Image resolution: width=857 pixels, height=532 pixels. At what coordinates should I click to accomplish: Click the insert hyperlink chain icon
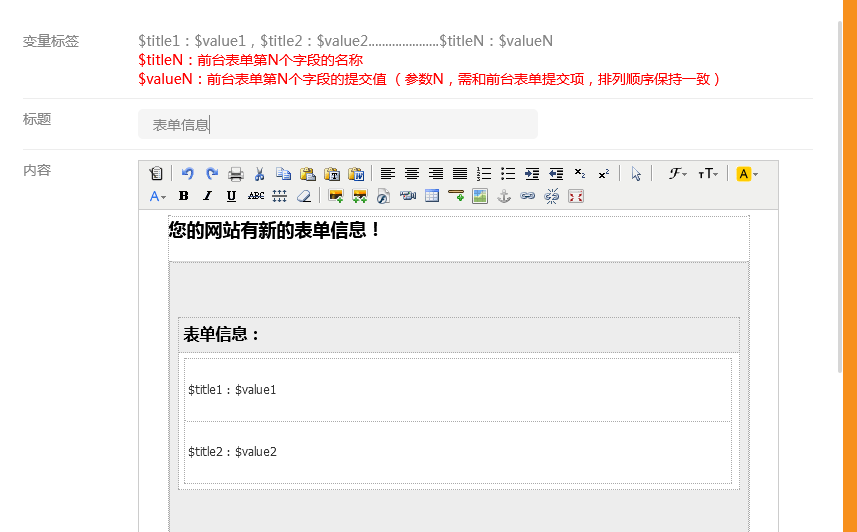528,196
